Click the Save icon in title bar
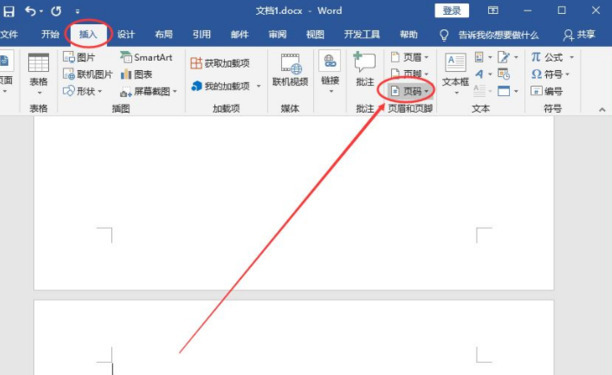Image resolution: width=612 pixels, height=375 pixels. [x=9, y=11]
